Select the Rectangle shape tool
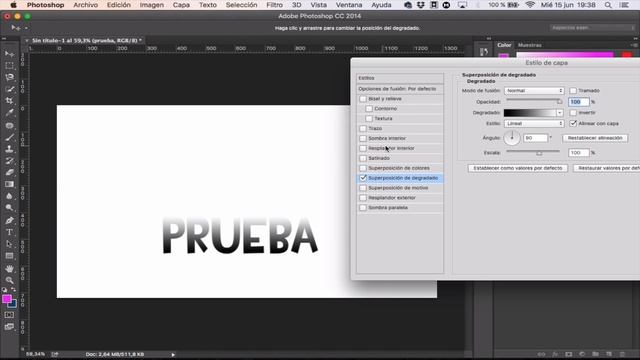 [9, 256]
